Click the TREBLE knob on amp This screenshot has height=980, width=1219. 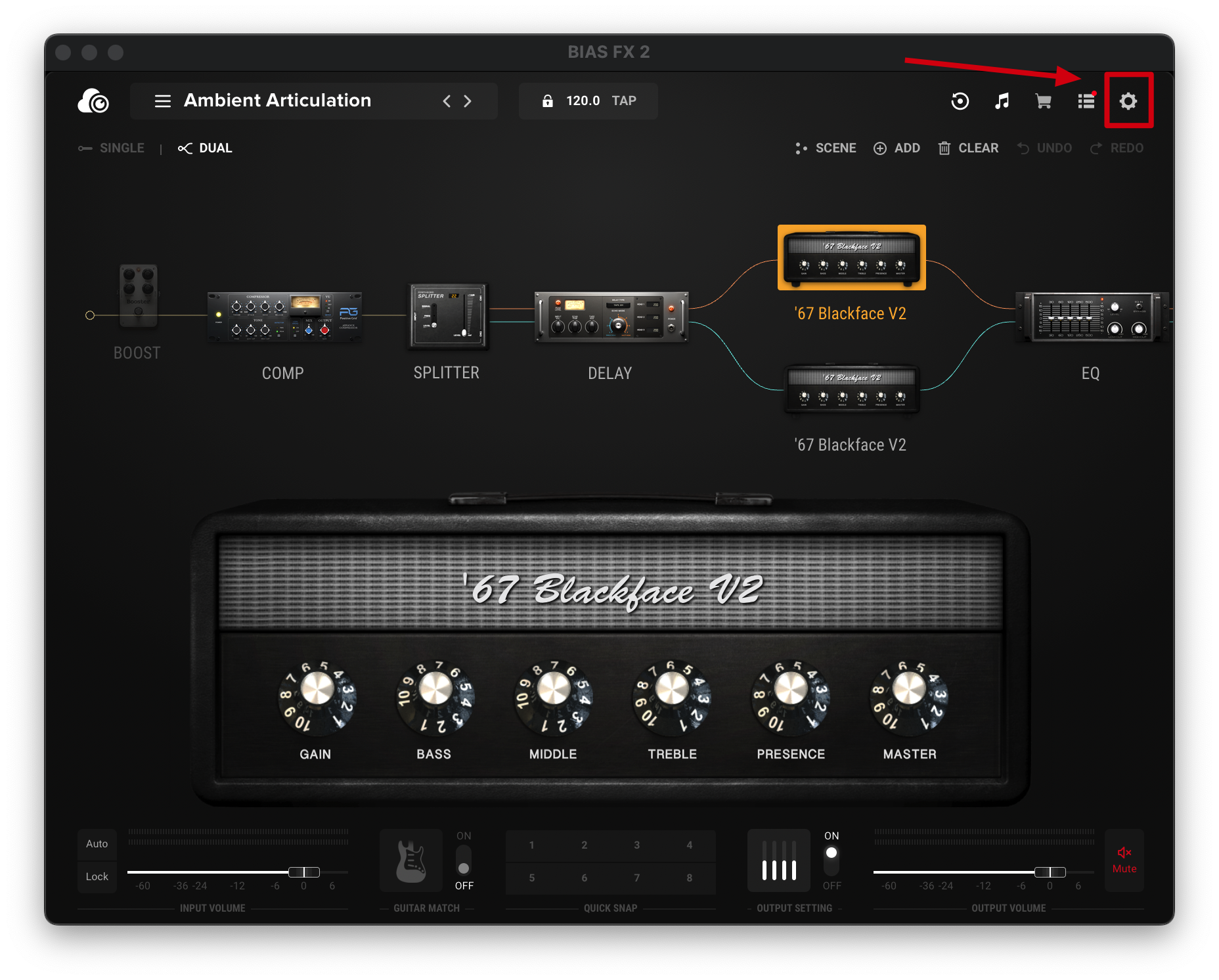tap(672, 696)
